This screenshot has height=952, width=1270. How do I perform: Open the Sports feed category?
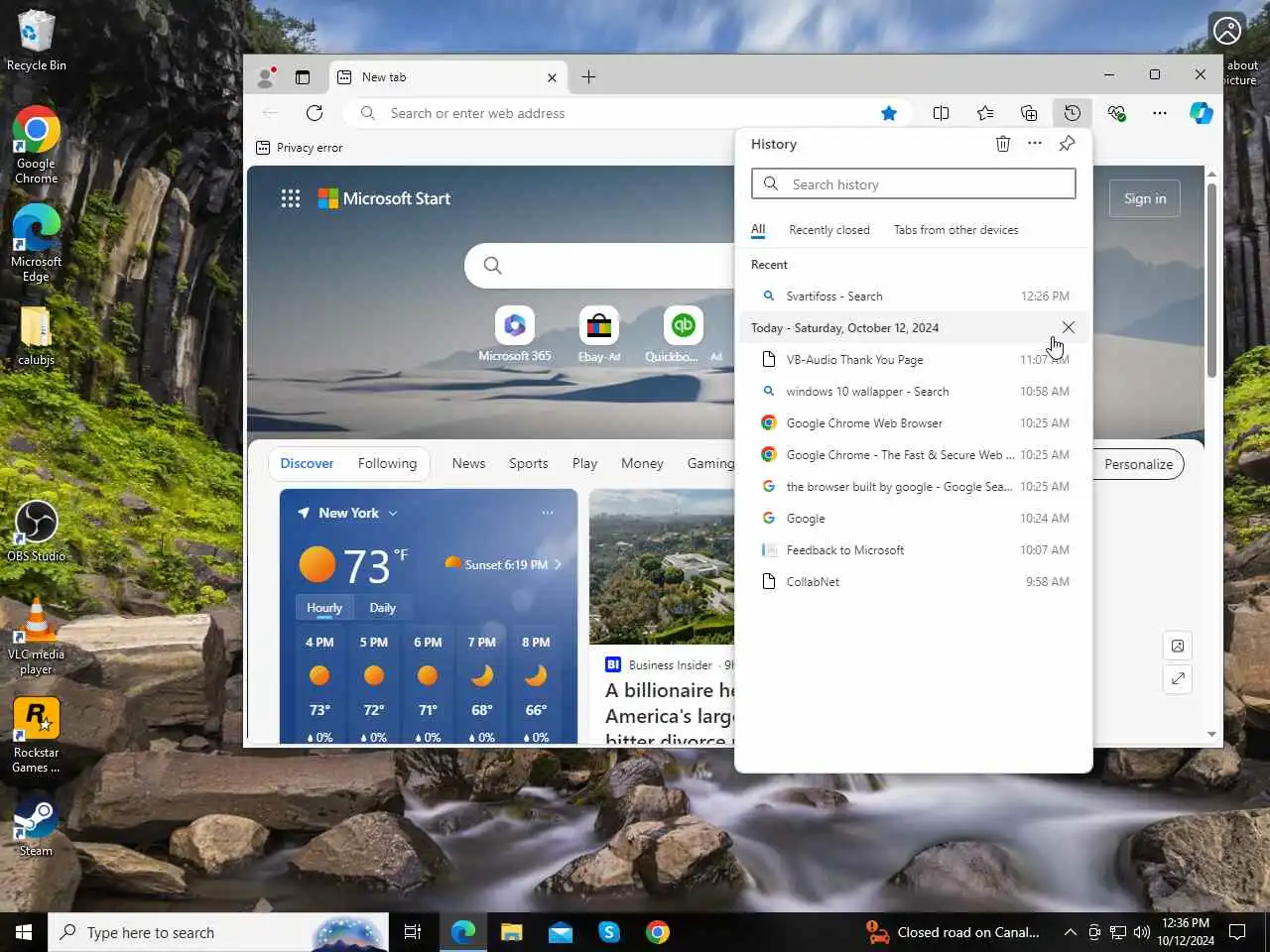point(528,463)
